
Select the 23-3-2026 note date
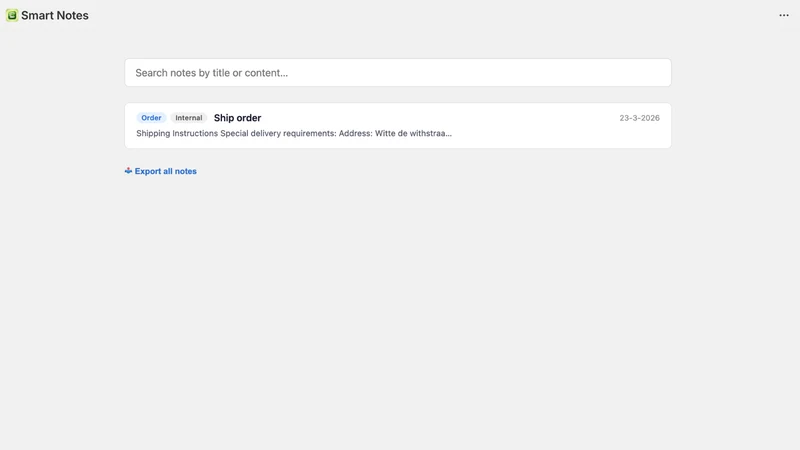point(639,118)
